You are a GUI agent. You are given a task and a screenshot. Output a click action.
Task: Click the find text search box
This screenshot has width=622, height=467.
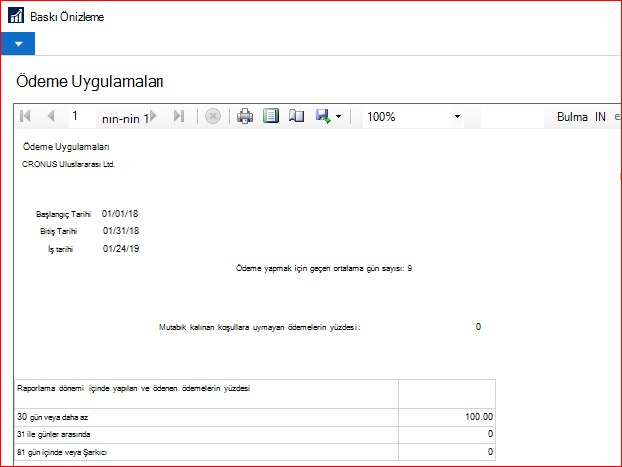(512, 117)
